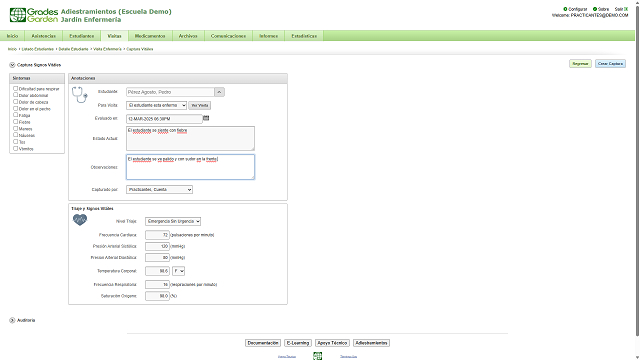Click the Regresar button
Screen dimensions: 640x360
pos(580,64)
